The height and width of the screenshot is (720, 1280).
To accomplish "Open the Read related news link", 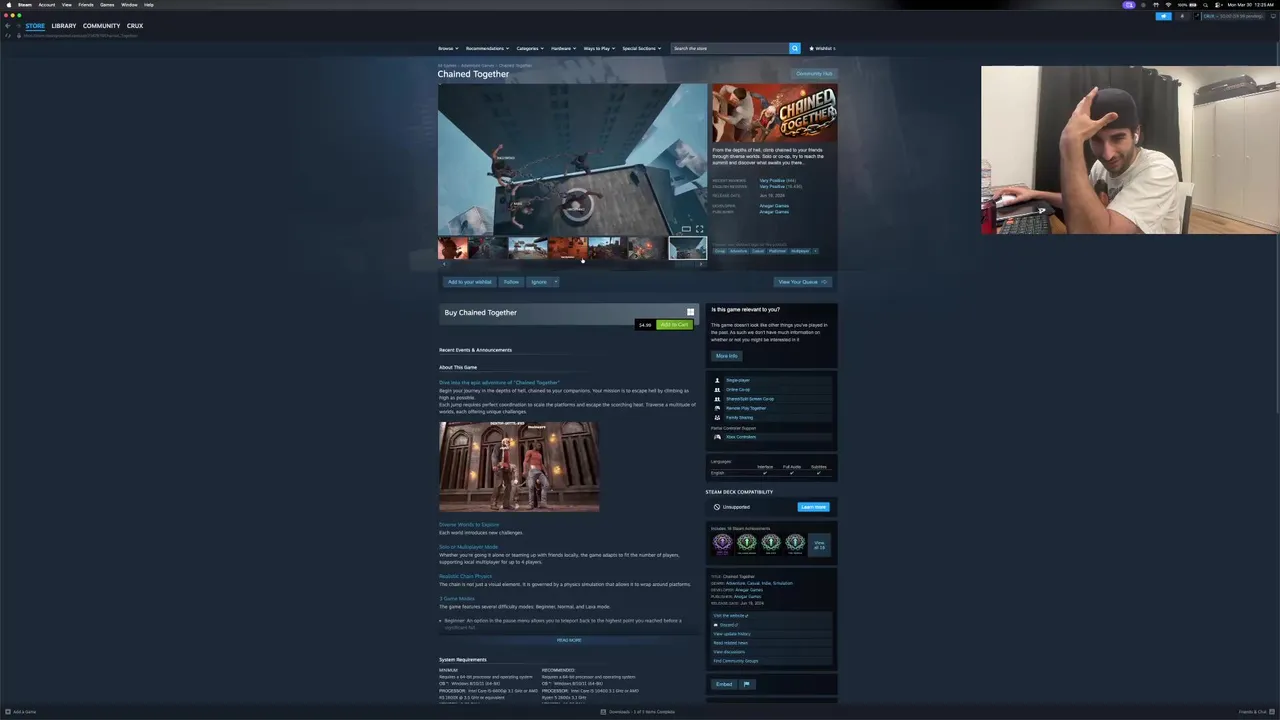I will click(731, 643).
